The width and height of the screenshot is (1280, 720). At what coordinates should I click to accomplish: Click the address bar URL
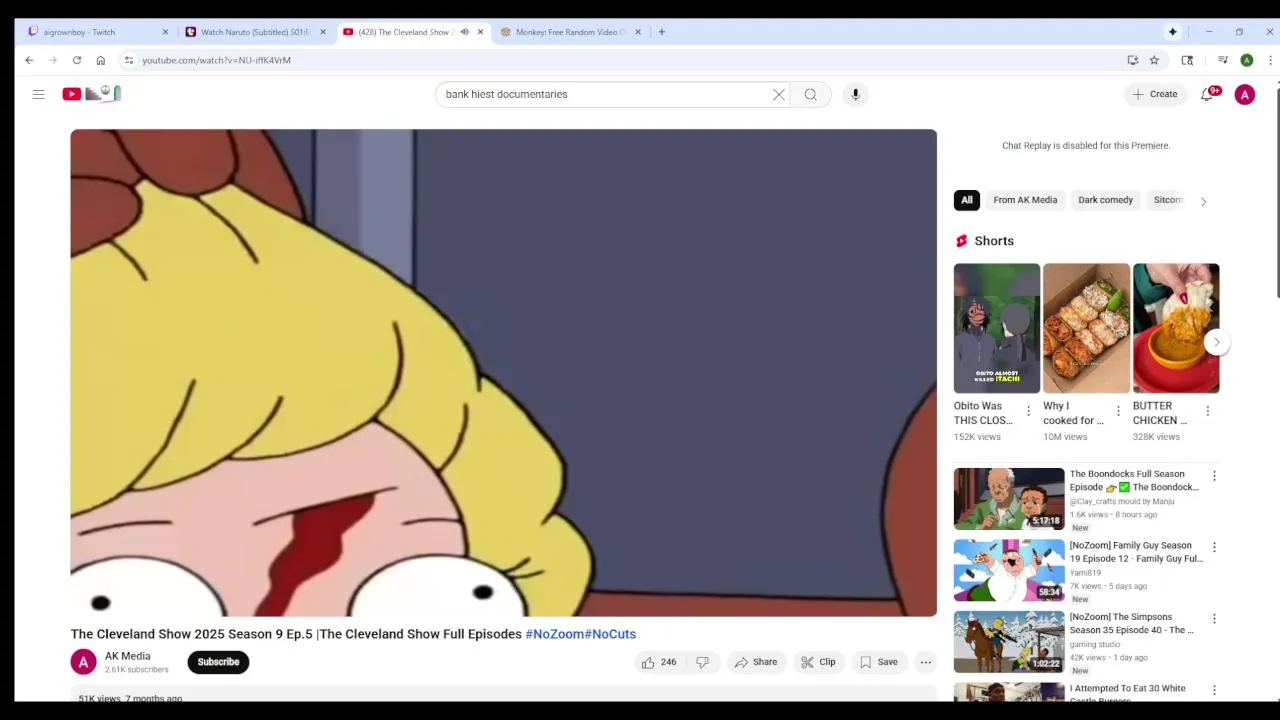coord(216,60)
